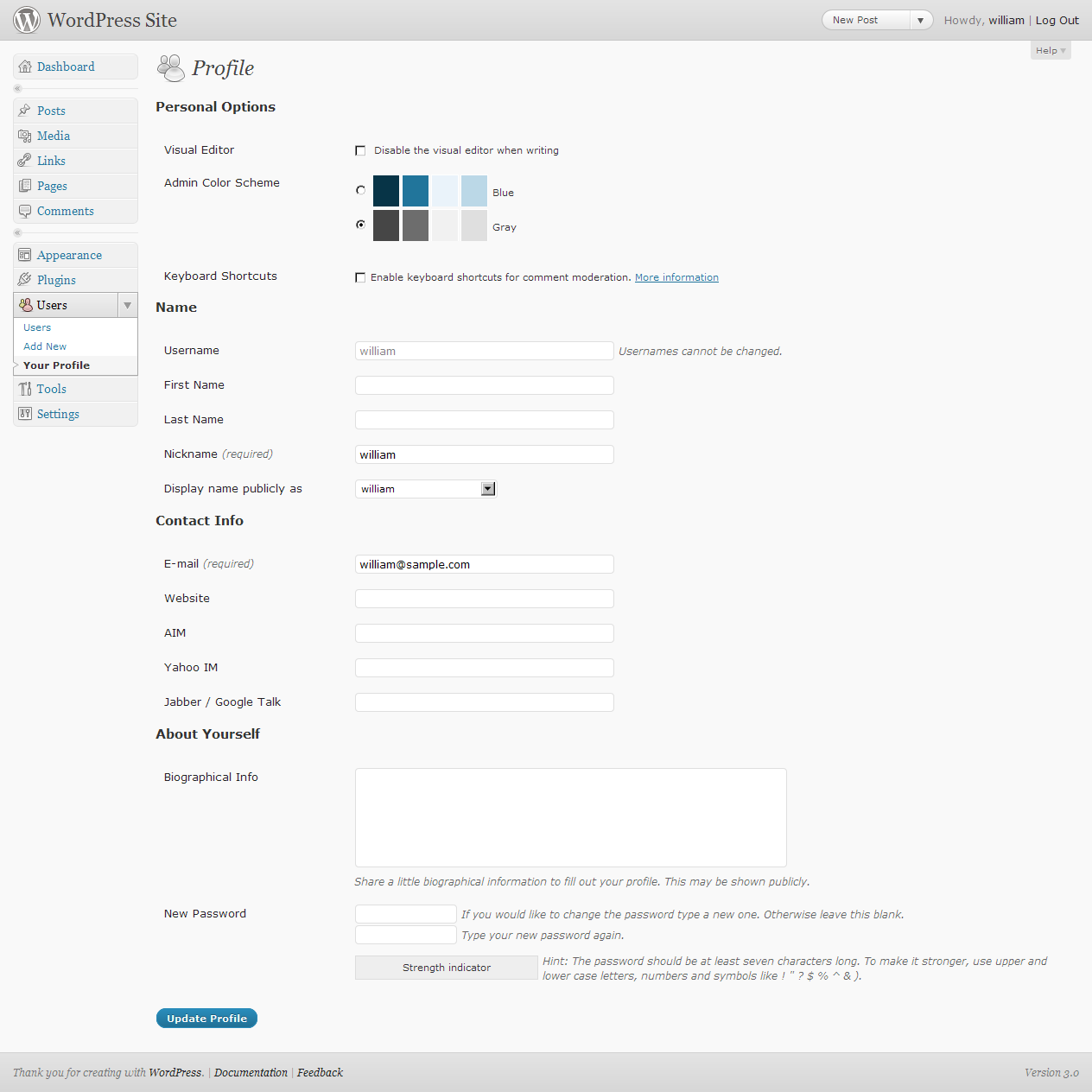The height and width of the screenshot is (1092, 1092).
Task: Click the Appearance icon in sidebar
Action: pyautogui.click(x=25, y=255)
